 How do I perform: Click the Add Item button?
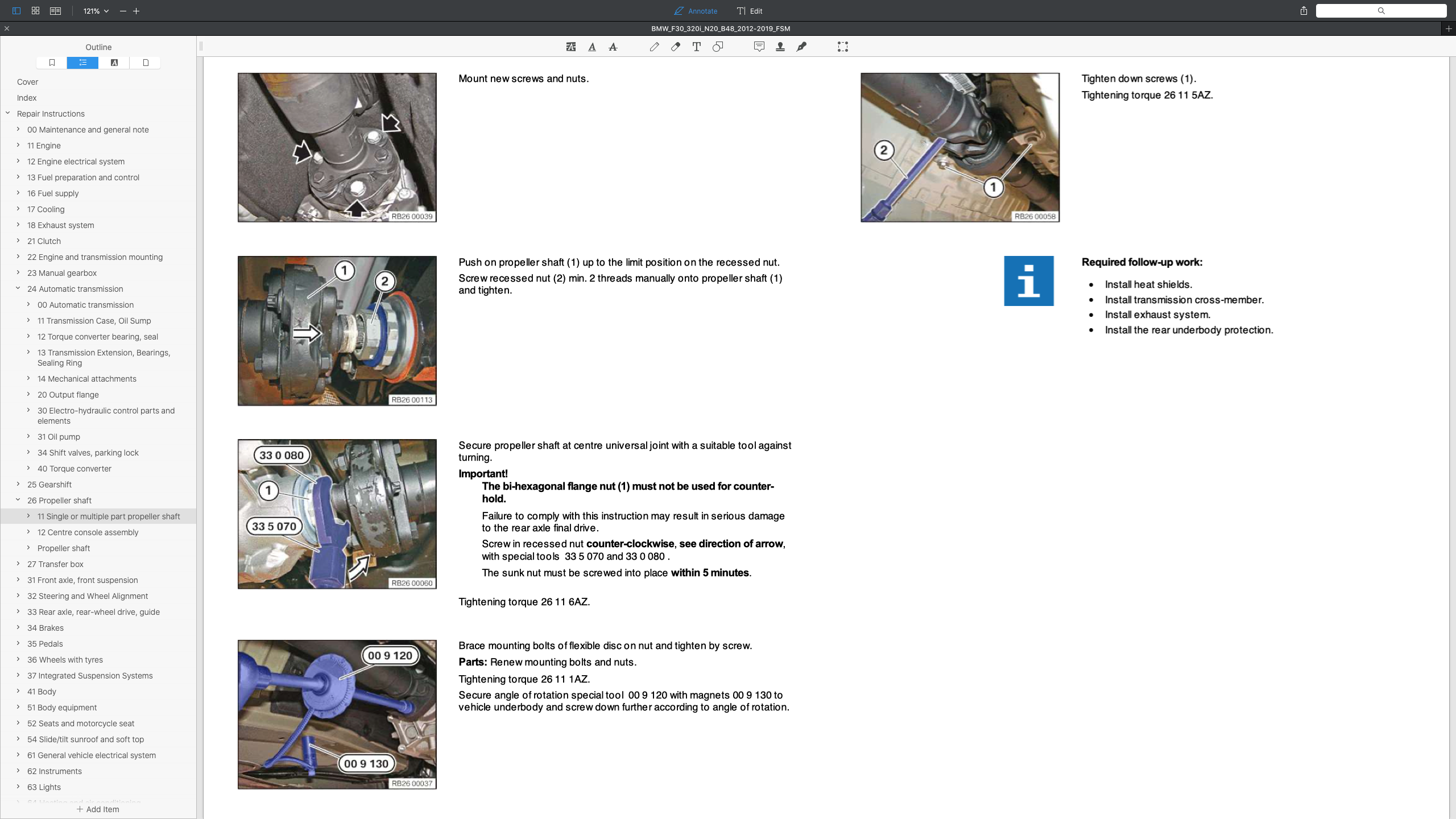(x=98, y=809)
